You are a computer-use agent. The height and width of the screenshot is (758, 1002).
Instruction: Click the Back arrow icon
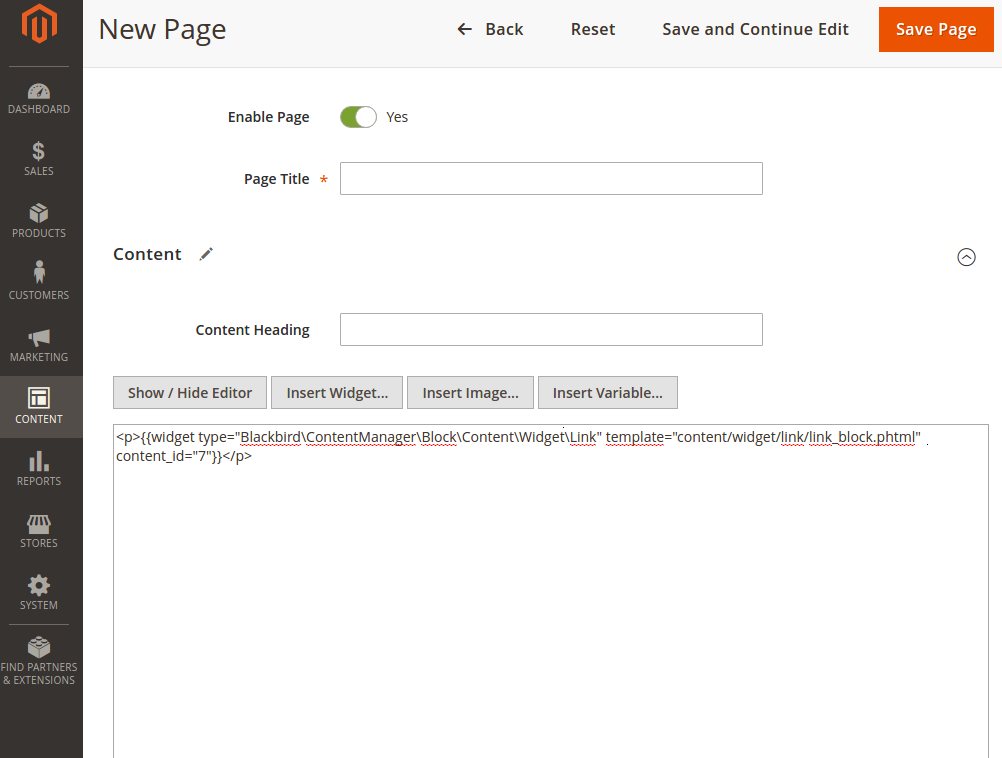(x=465, y=29)
